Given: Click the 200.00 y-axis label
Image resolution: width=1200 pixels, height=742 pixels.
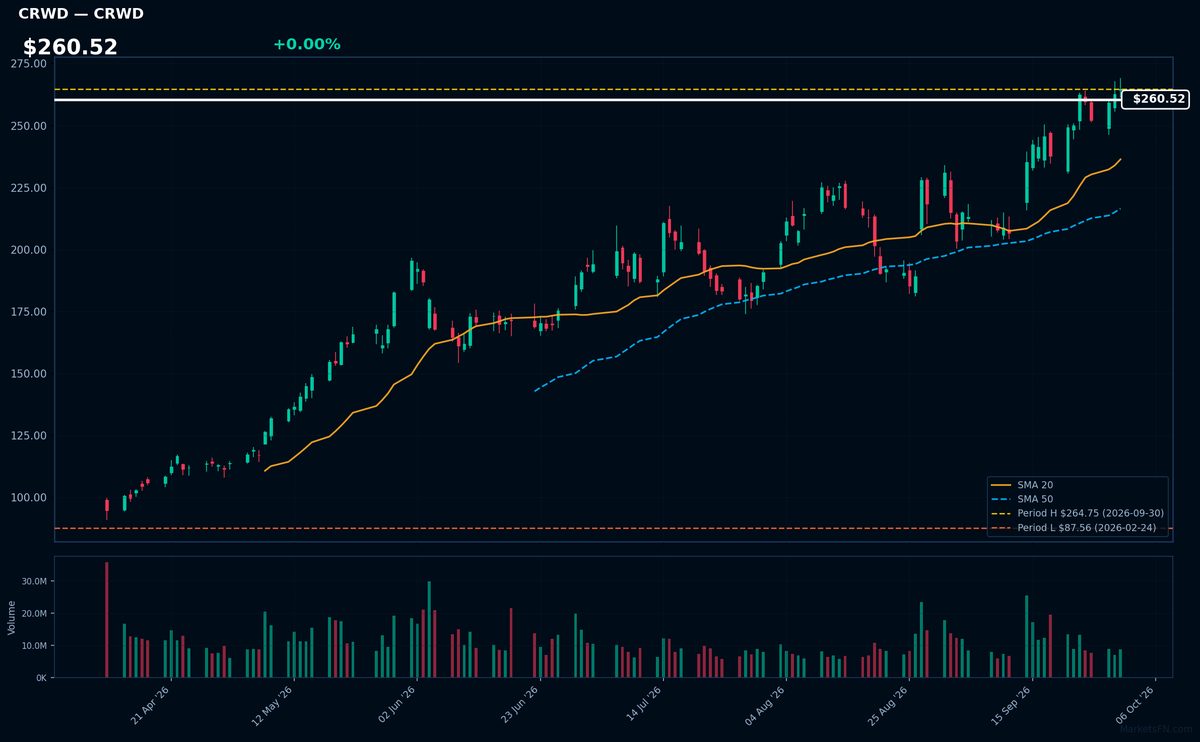Looking at the screenshot, I should point(29,250).
